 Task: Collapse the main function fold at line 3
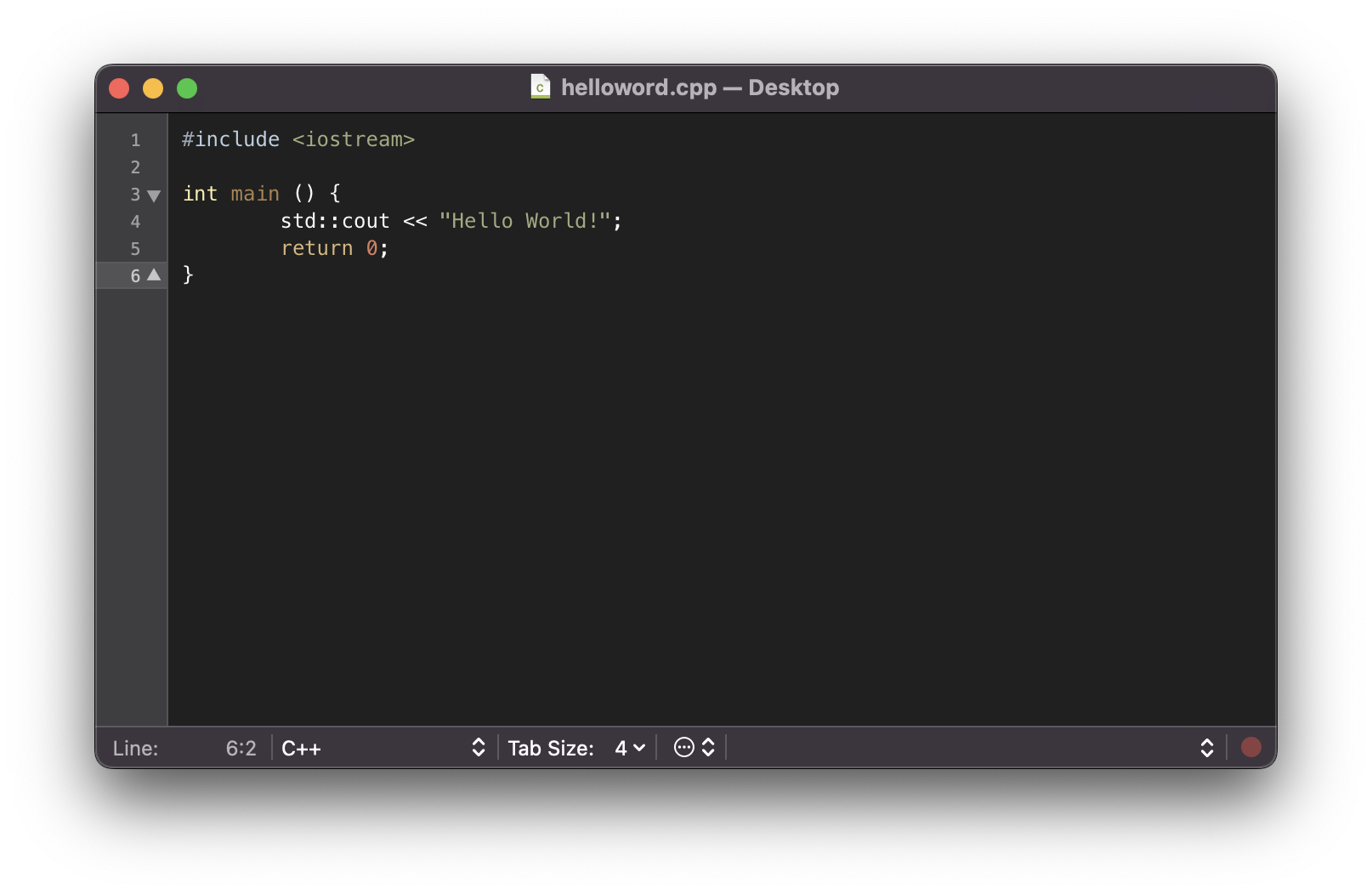tap(154, 195)
